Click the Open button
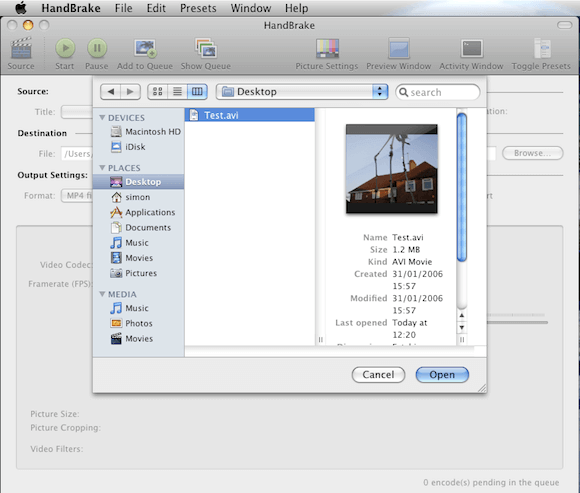The width and height of the screenshot is (580, 493). (x=442, y=375)
